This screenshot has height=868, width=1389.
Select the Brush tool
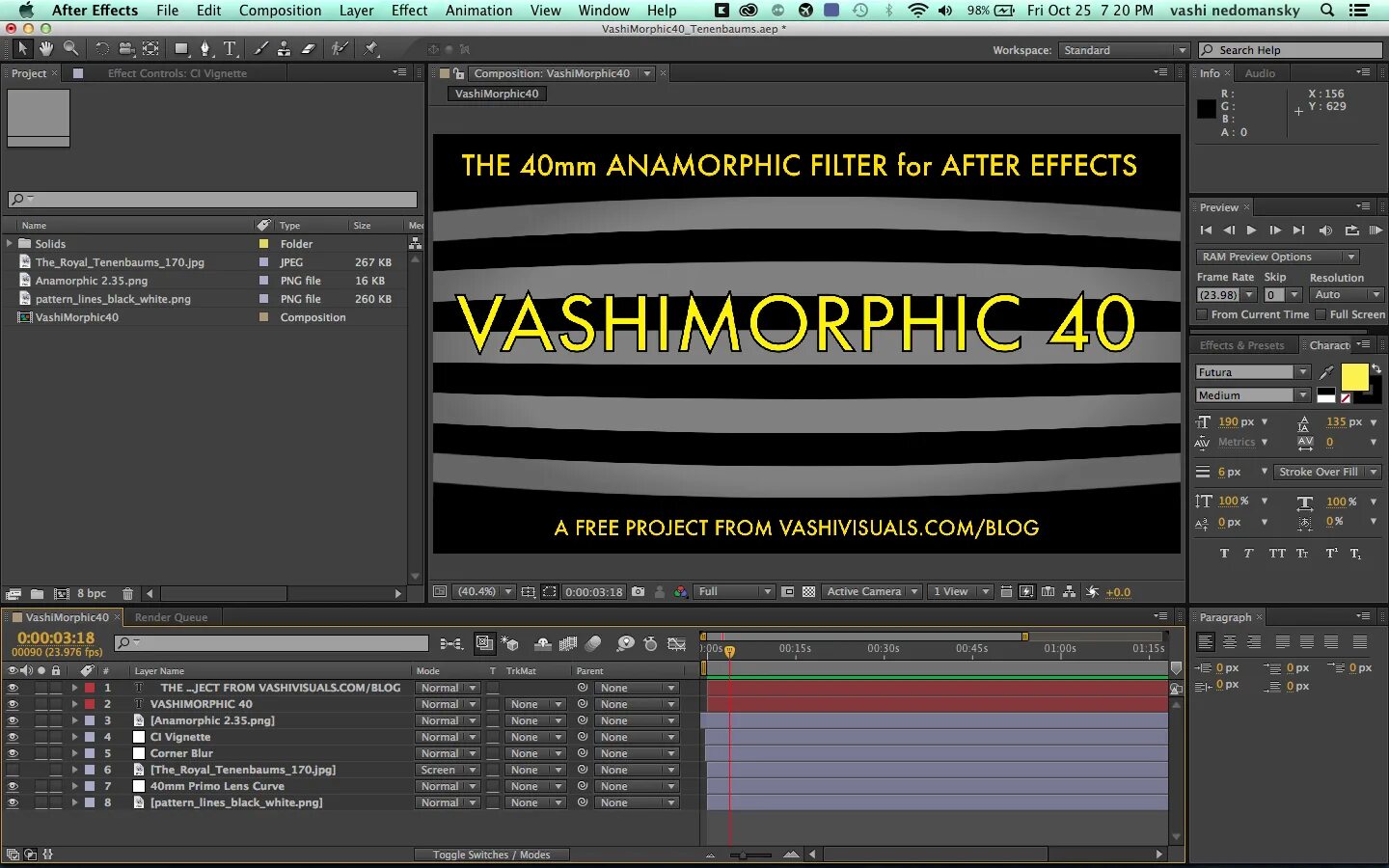(260, 48)
